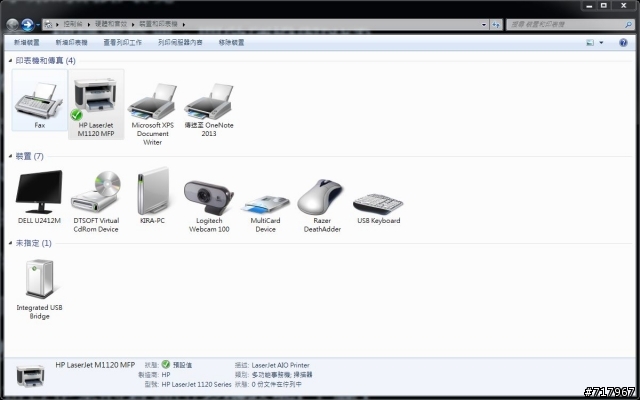640x400 pixels.
Task: Click the 多功能事務機; 掃描器 category text
Action: click(282, 375)
